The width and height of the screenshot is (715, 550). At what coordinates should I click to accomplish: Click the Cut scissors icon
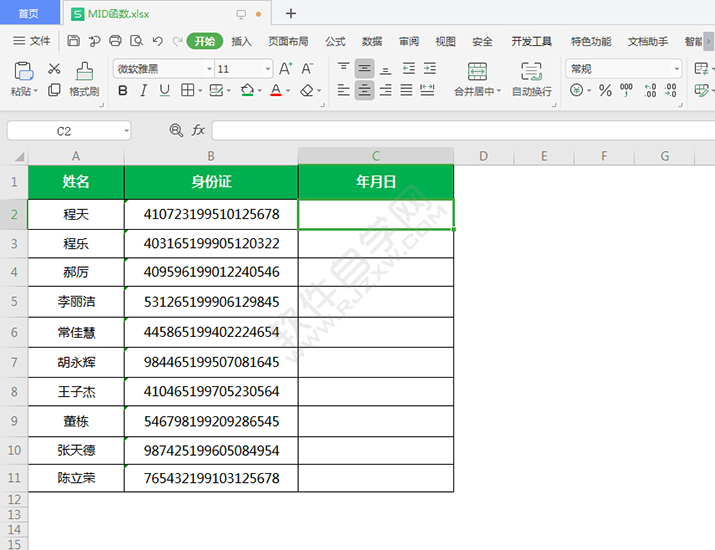54,69
